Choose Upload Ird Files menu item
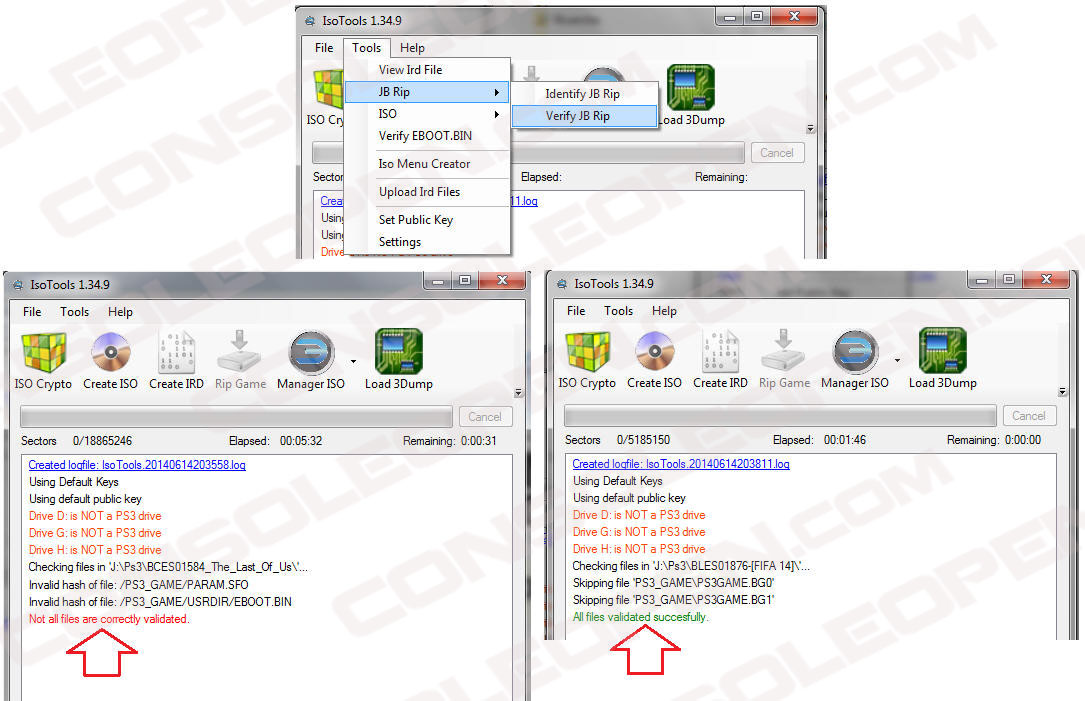This screenshot has height=701, width=1085. coord(427,192)
